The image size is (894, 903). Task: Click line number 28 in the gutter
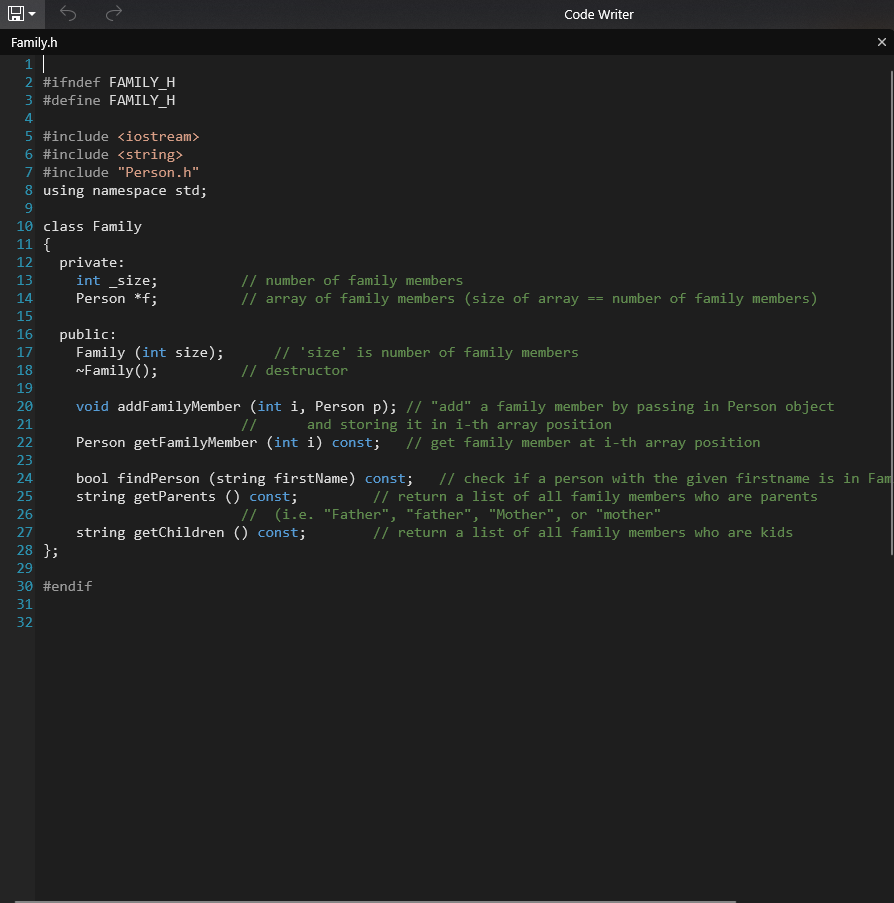(x=25, y=550)
